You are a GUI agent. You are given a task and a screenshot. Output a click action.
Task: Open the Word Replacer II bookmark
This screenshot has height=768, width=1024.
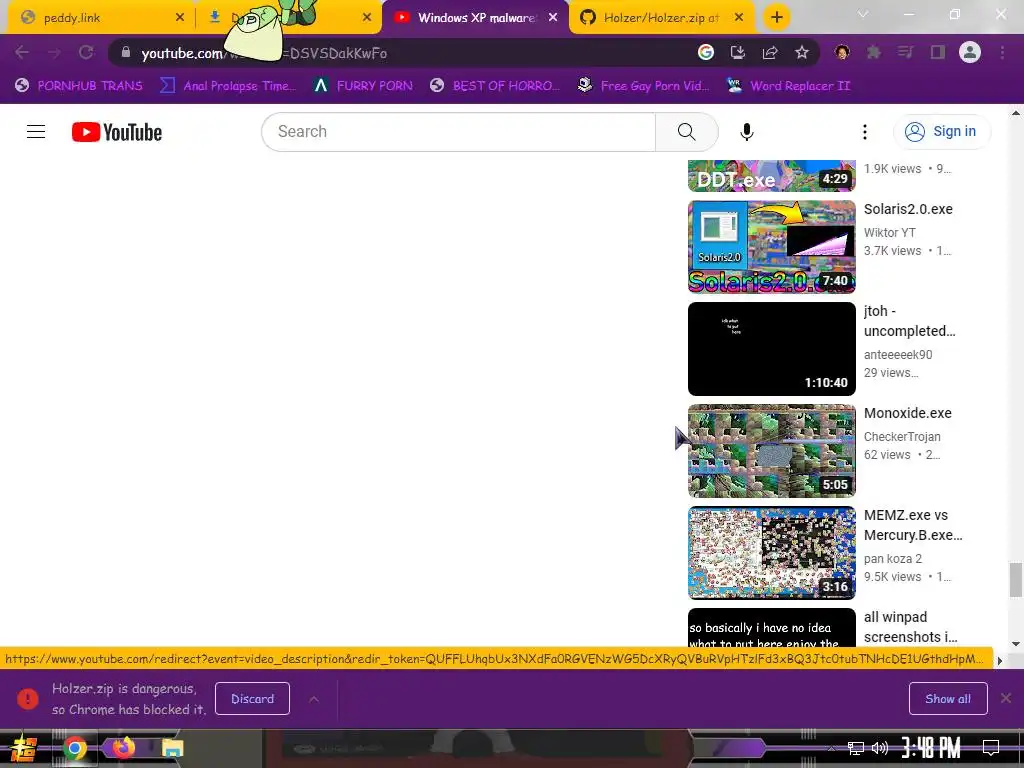coord(789,86)
